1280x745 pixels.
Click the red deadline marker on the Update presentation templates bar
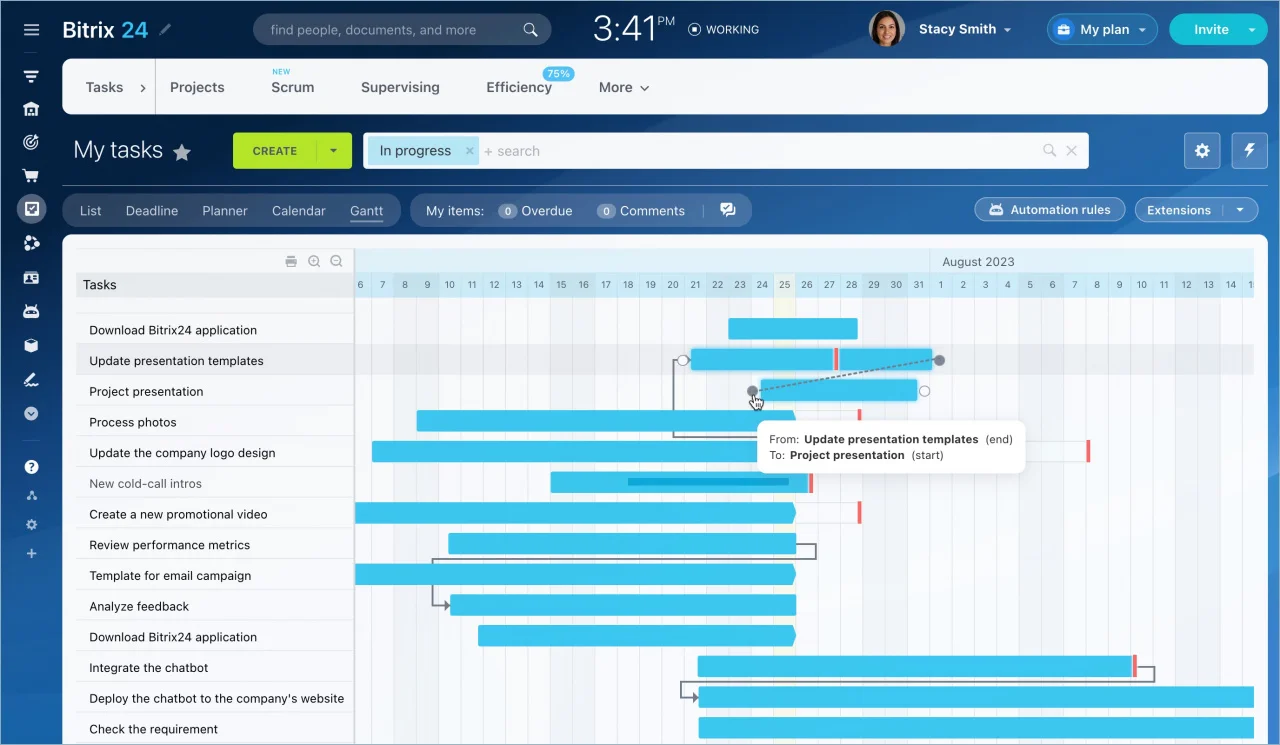[836, 360]
